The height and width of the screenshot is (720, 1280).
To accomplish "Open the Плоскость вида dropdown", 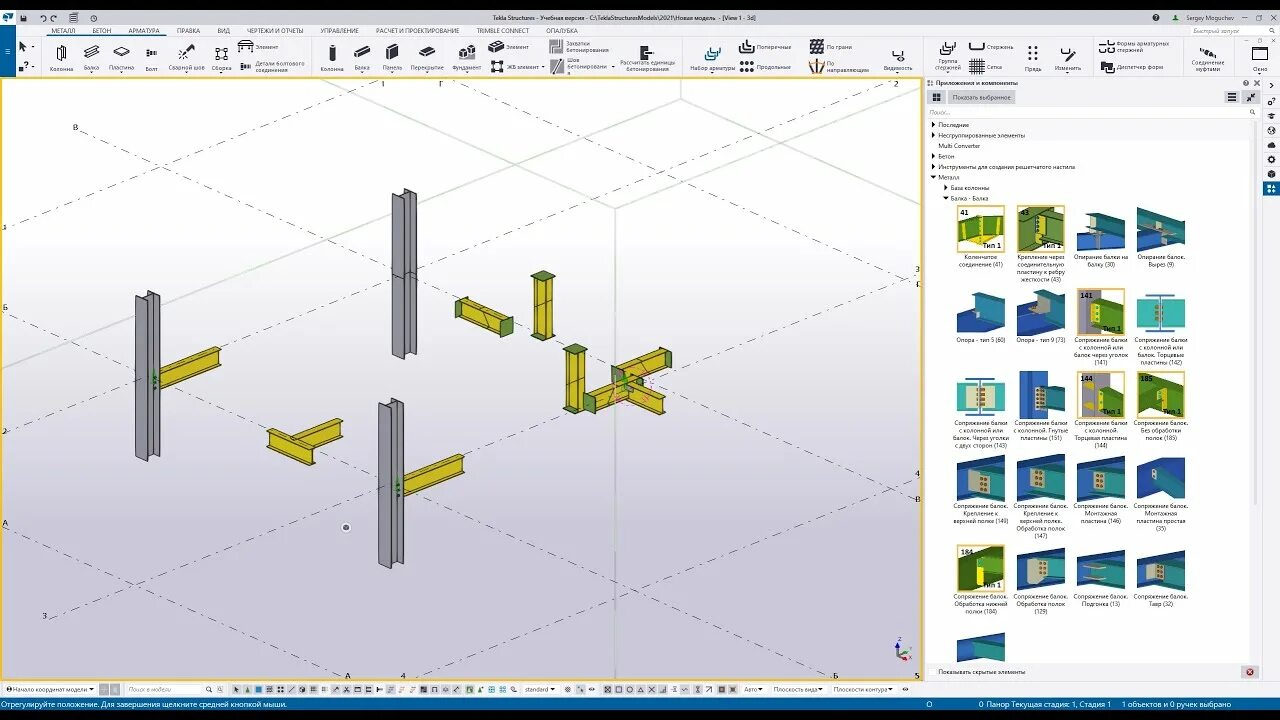I will click(800, 689).
